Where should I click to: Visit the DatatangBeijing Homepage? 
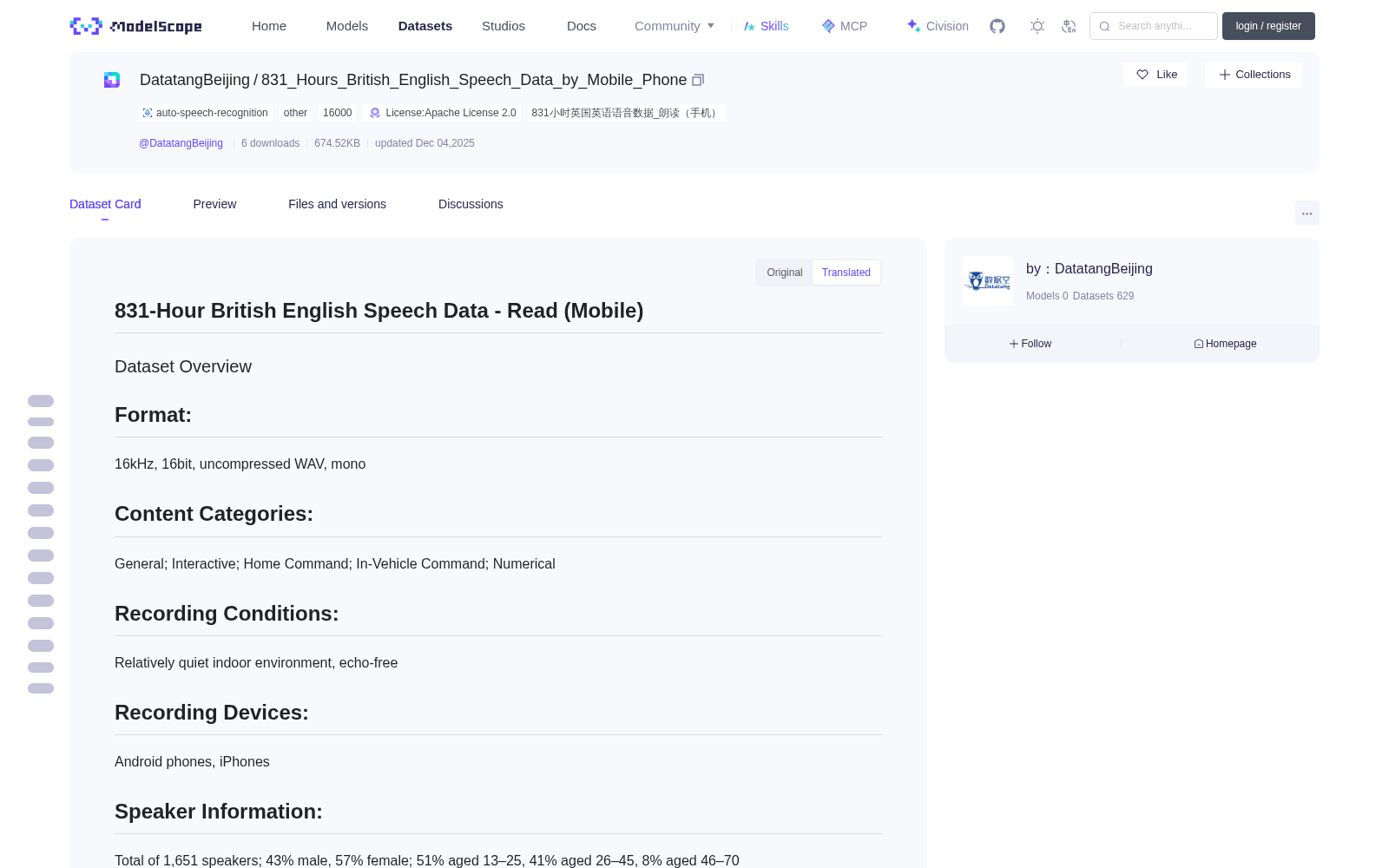click(x=1225, y=344)
